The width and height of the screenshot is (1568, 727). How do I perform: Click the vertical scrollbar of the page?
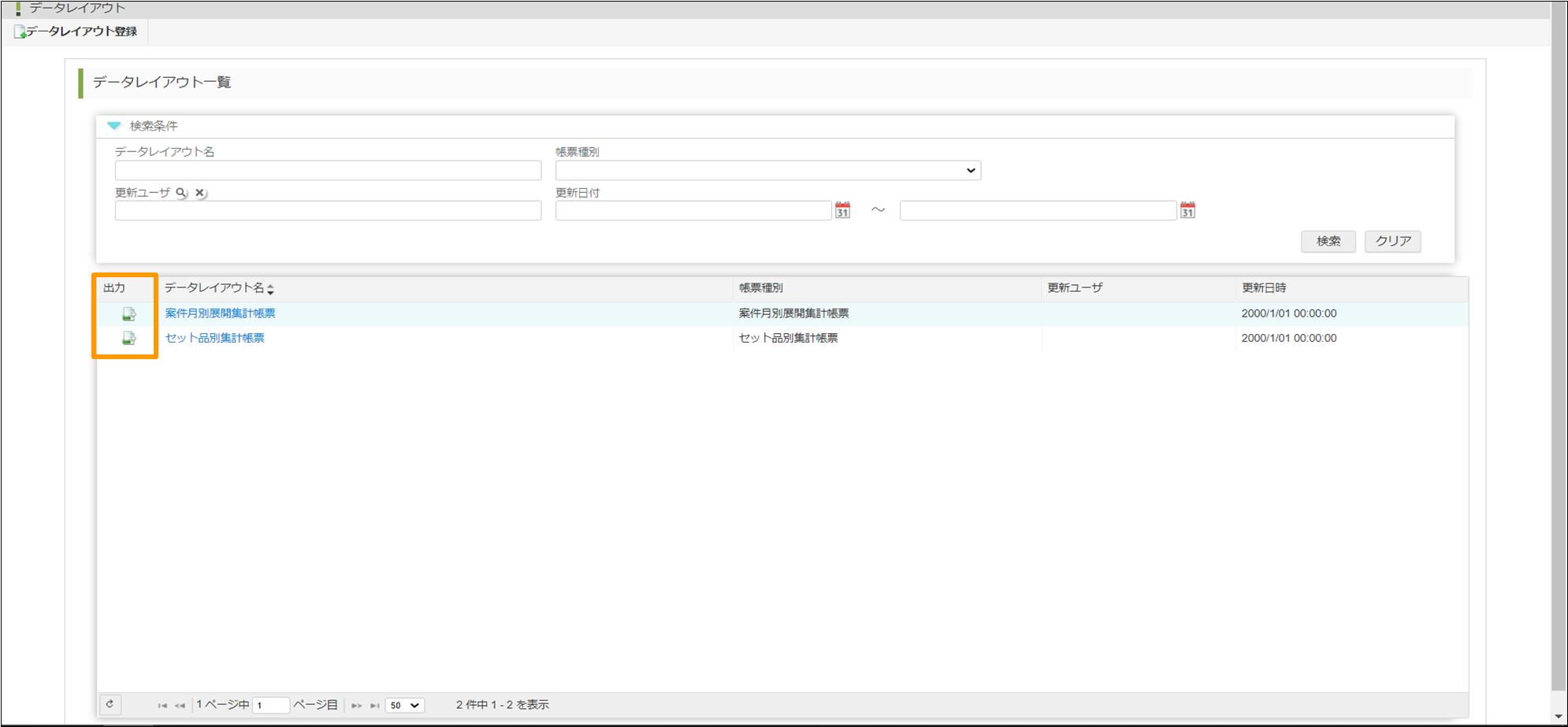(x=1559, y=347)
